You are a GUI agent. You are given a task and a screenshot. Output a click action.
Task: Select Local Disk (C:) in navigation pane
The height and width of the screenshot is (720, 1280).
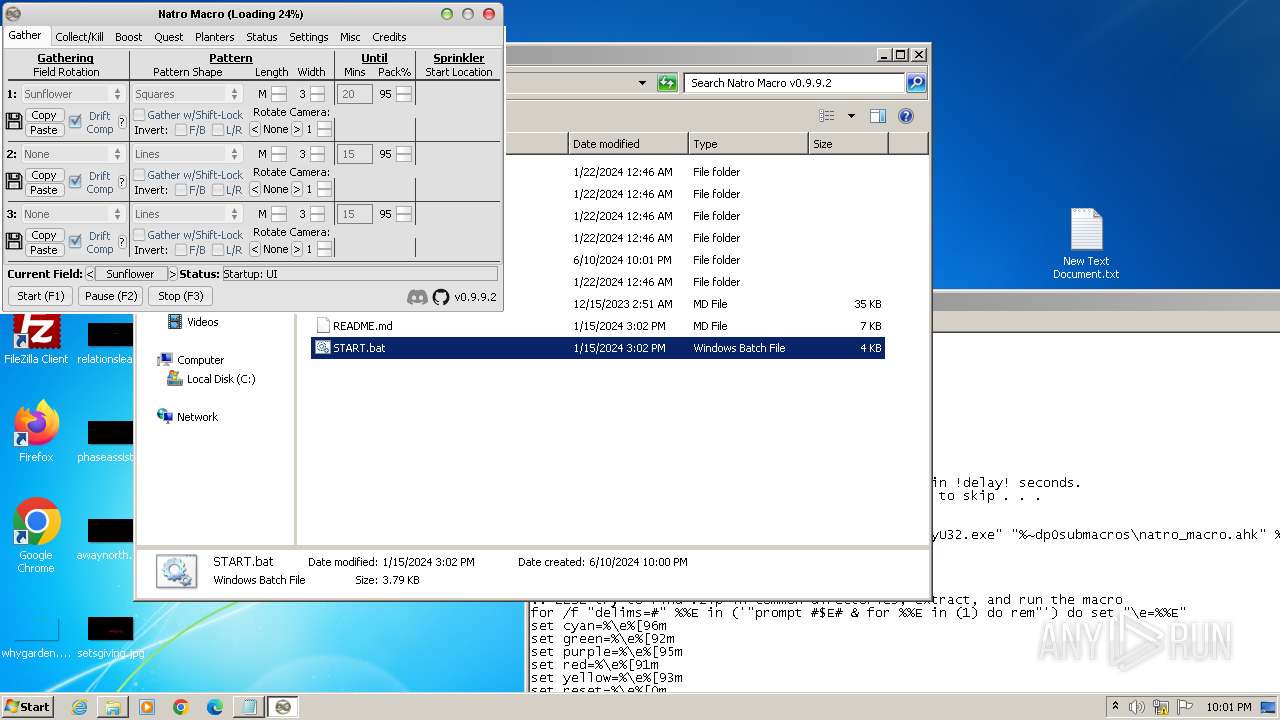pyautogui.click(x=211, y=379)
